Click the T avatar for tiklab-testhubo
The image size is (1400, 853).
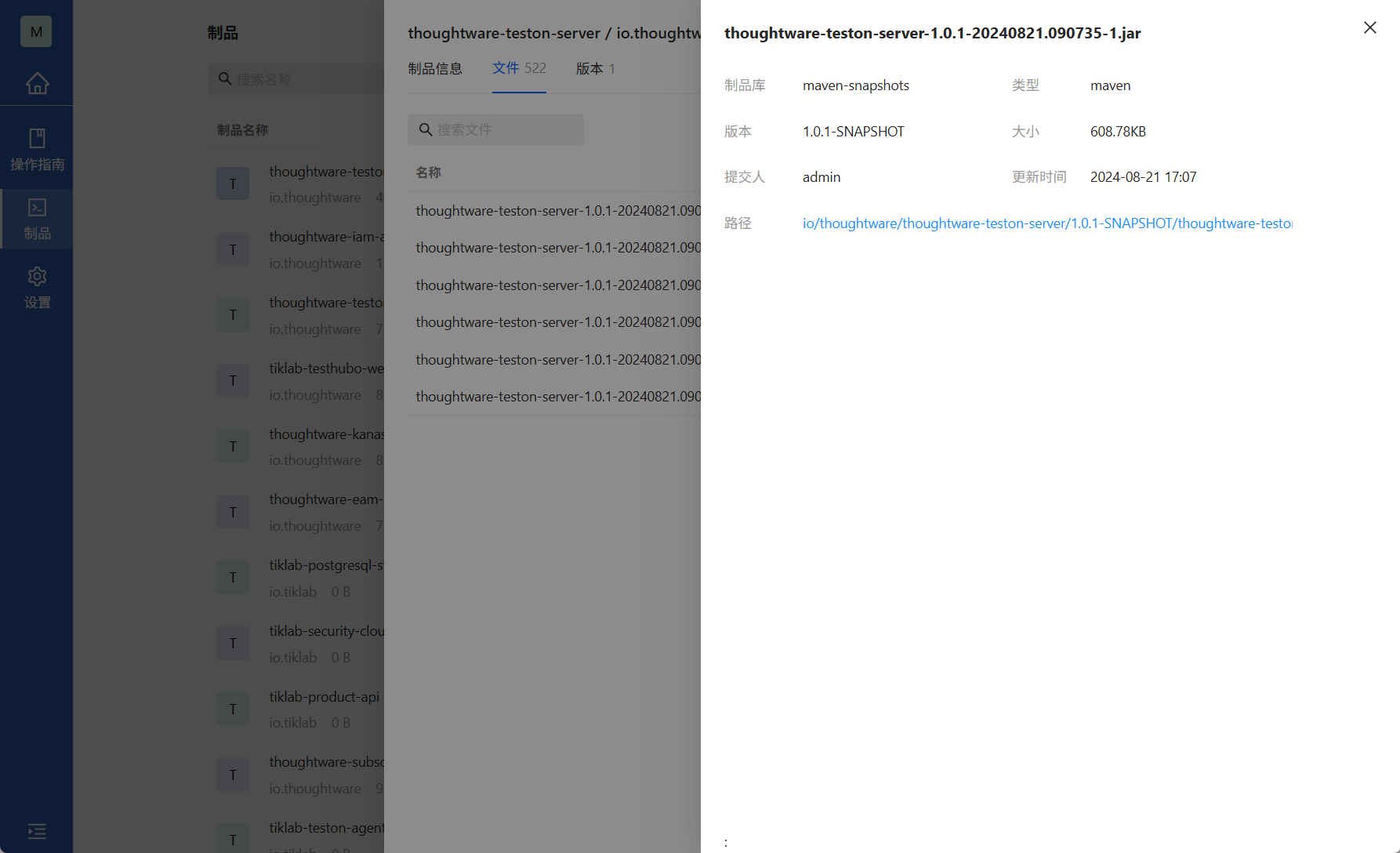point(233,380)
